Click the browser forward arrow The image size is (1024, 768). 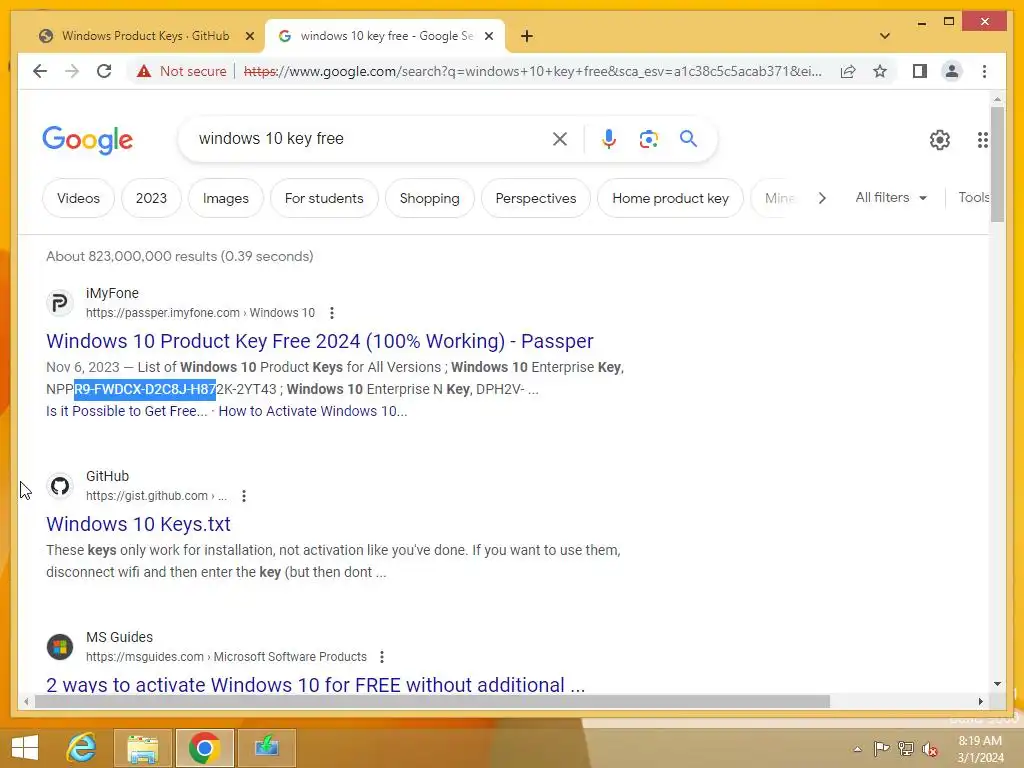click(72, 71)
